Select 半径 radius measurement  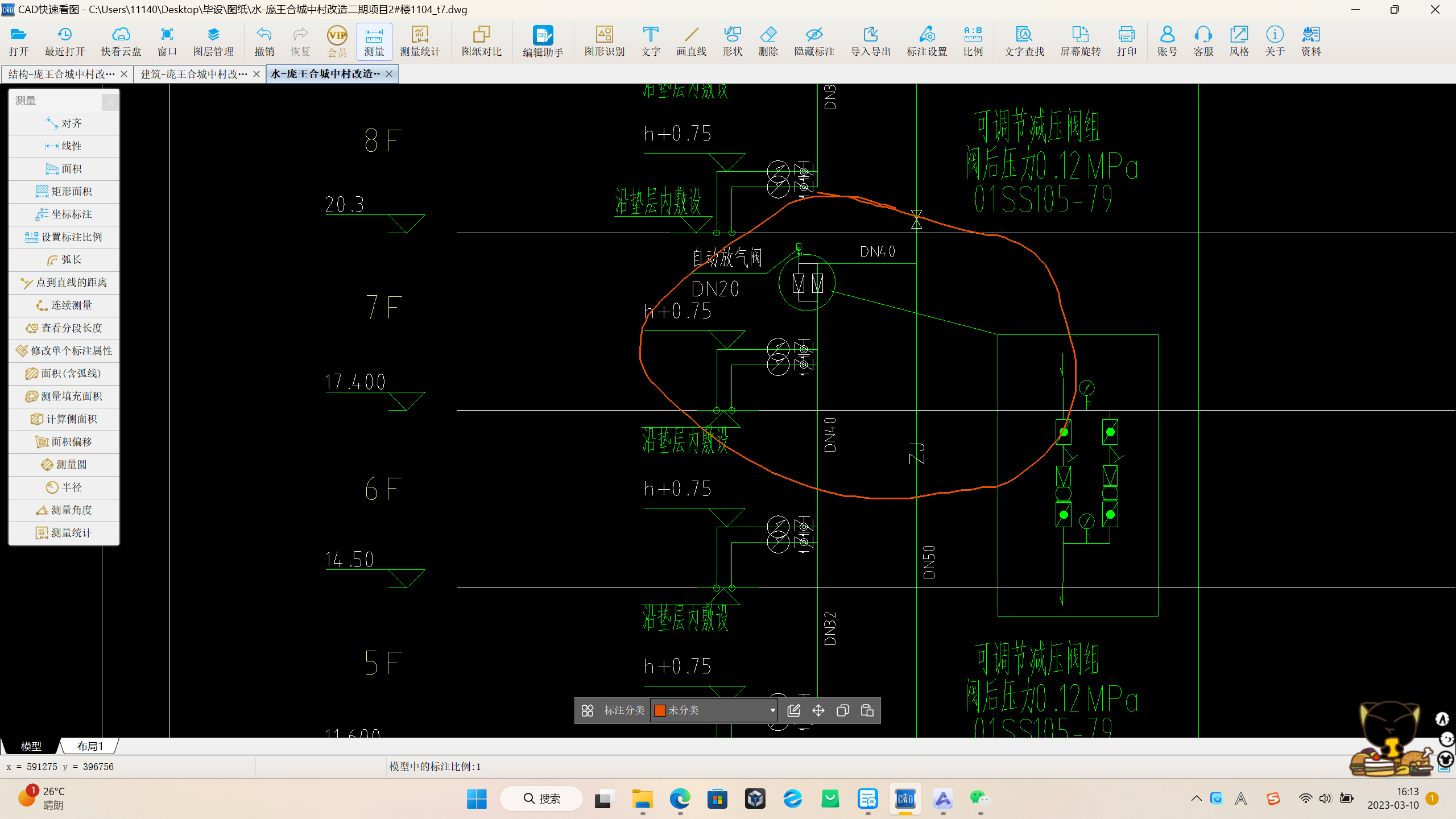coord(64,487)
